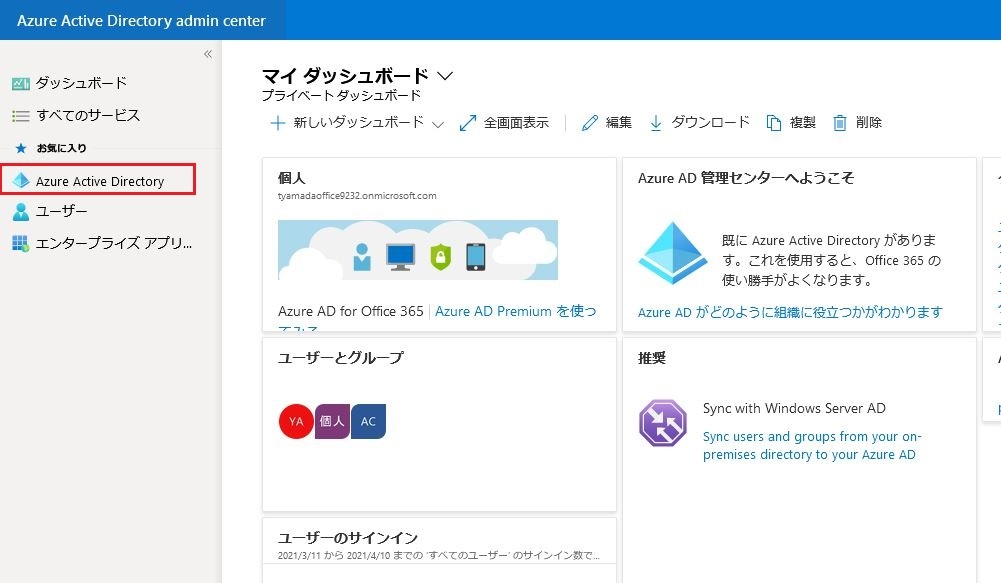Screen dimensions: 1001x583
Task: Click the 推奨 tile heading
Action: coord(652,358)
